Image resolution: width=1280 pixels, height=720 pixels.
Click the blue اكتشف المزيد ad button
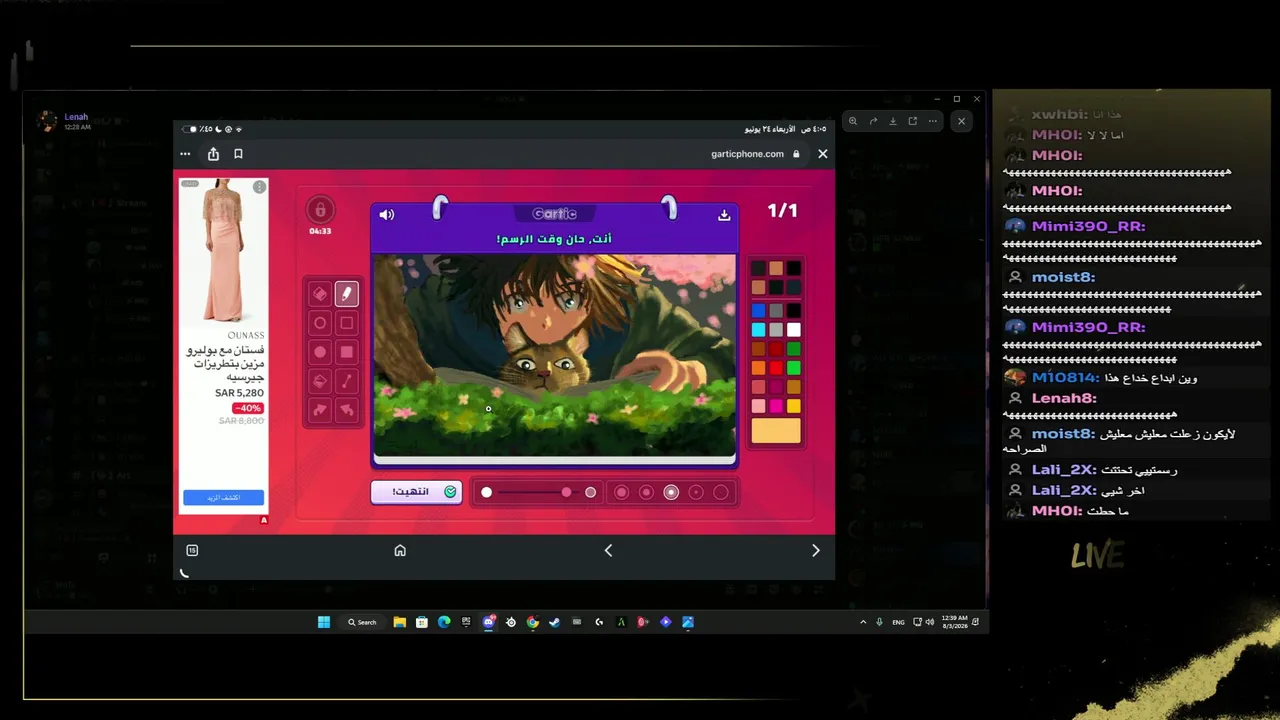(x=223, y=497)
